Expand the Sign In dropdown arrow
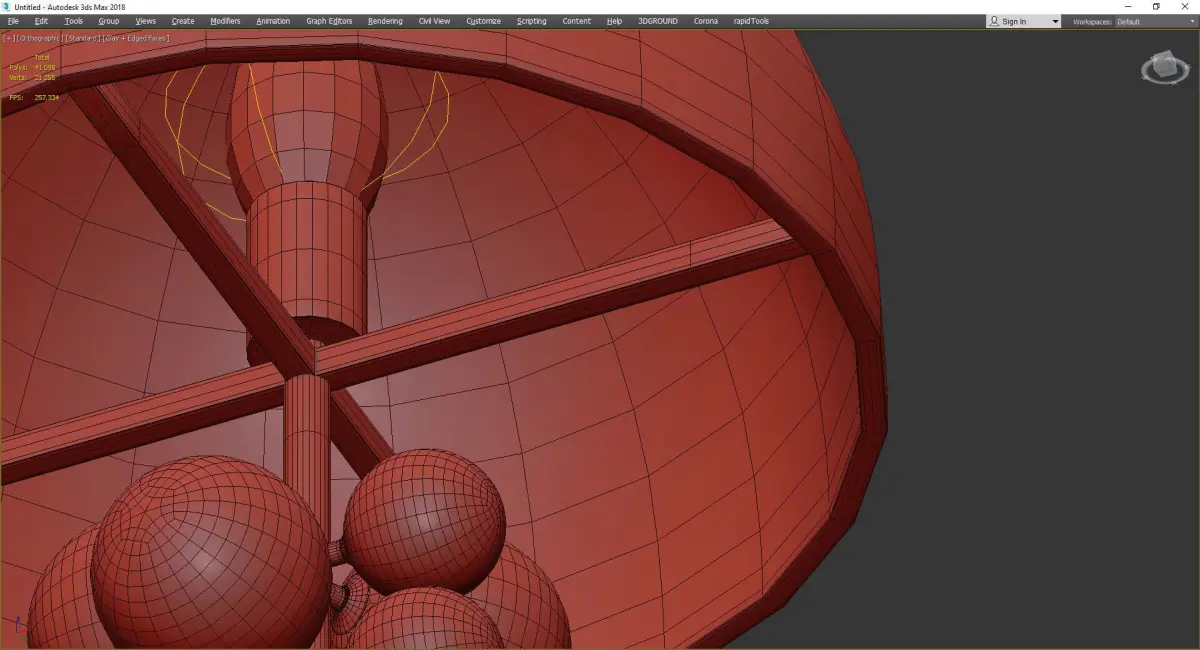The height and width of the screenshot is (650, 1200). click(1055, 22)
